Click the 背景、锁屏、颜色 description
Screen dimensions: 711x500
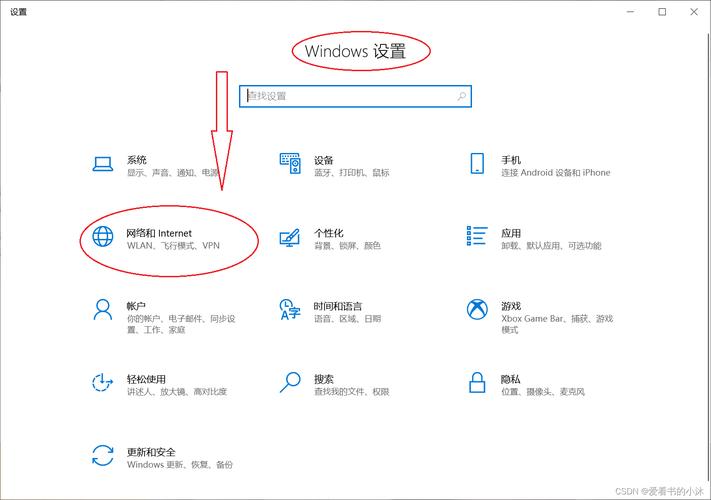pyautogui.click(x=347, y=246)
